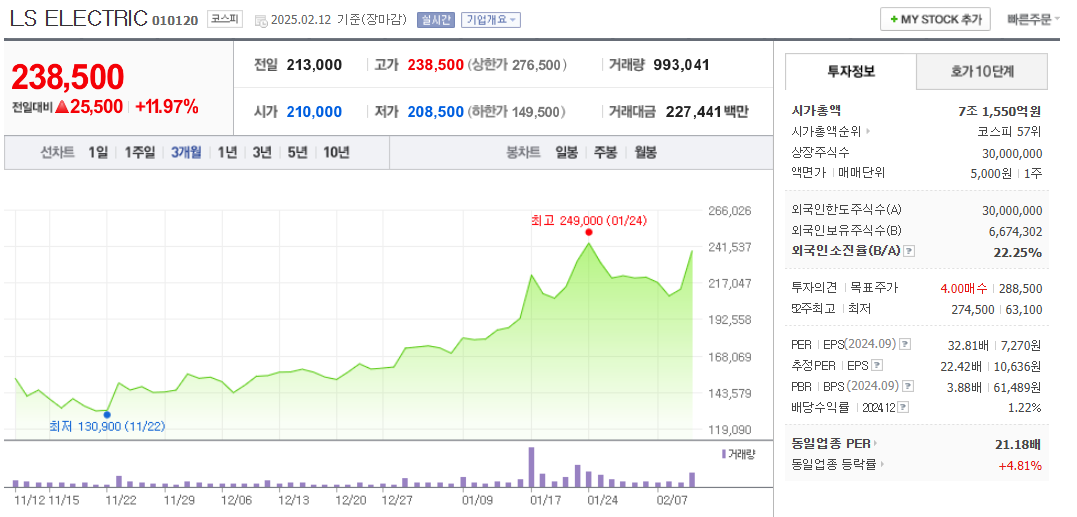Switch to the 호가10단계 tab
Viewport: 1077px width, 517px height.
pos(982,71)
